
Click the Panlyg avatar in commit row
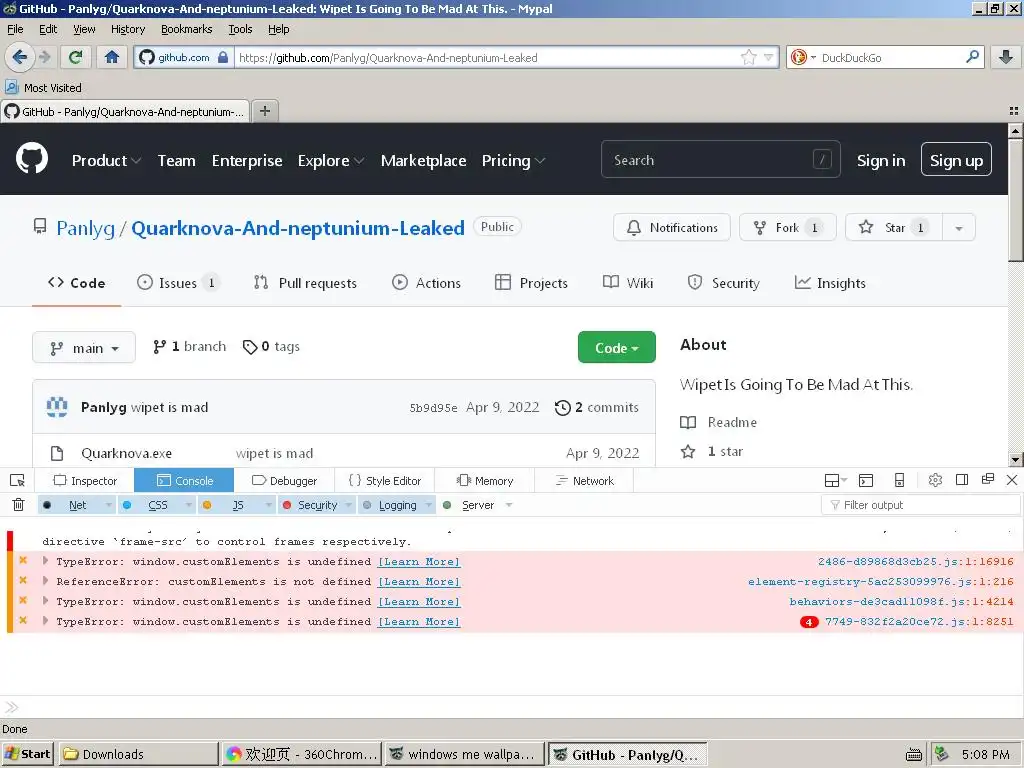[57, 407]
